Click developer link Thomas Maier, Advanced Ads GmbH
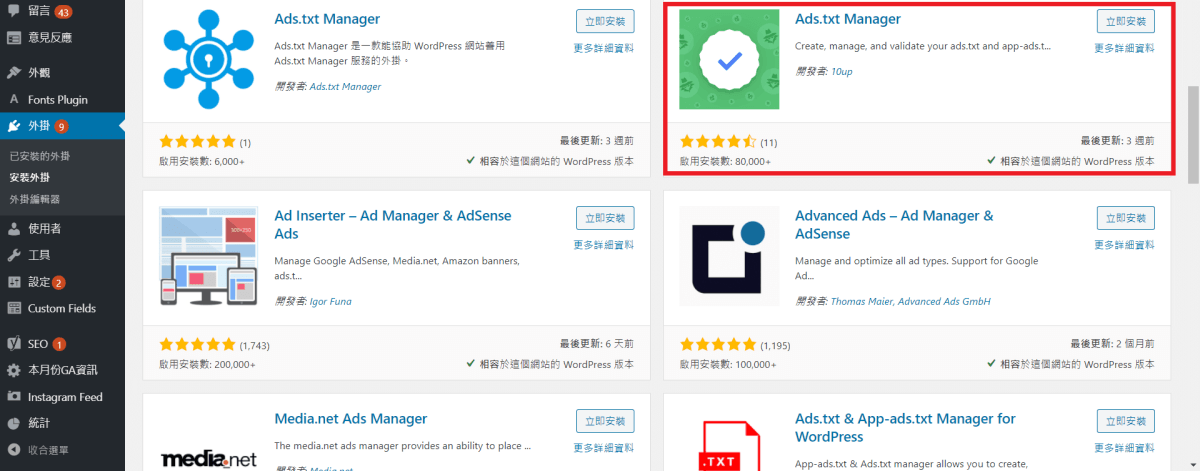Viewport: 1200px width, 471px height. [x=909, y=301]
